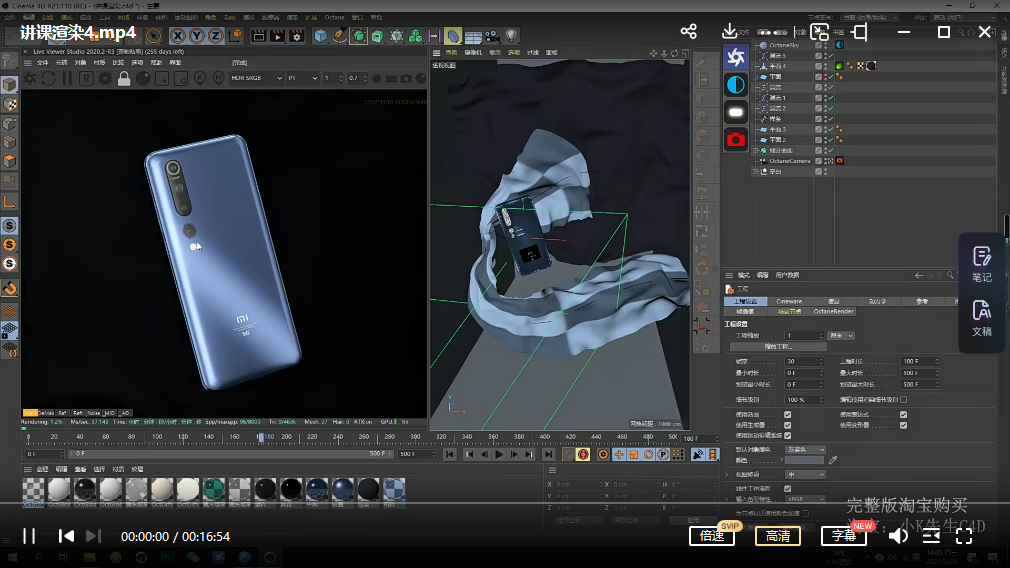
Task: Toggle the OctaneSky visibility dots
Action: (826, 45)
